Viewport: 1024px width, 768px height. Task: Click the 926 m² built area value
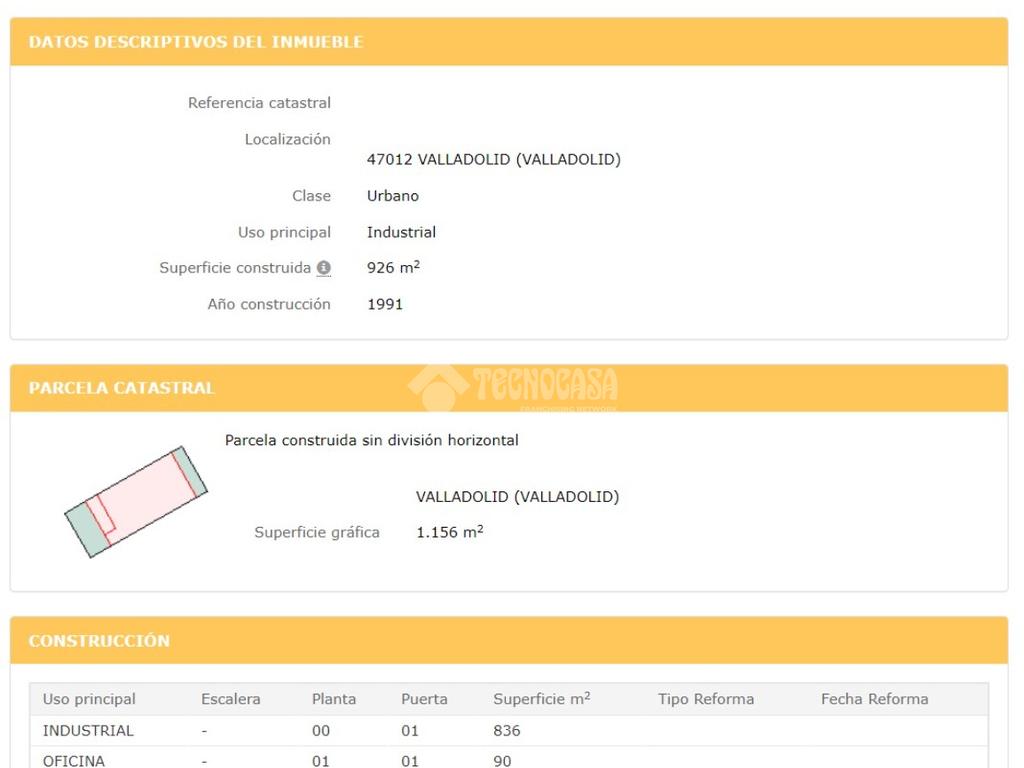click(x=393, y=268)
